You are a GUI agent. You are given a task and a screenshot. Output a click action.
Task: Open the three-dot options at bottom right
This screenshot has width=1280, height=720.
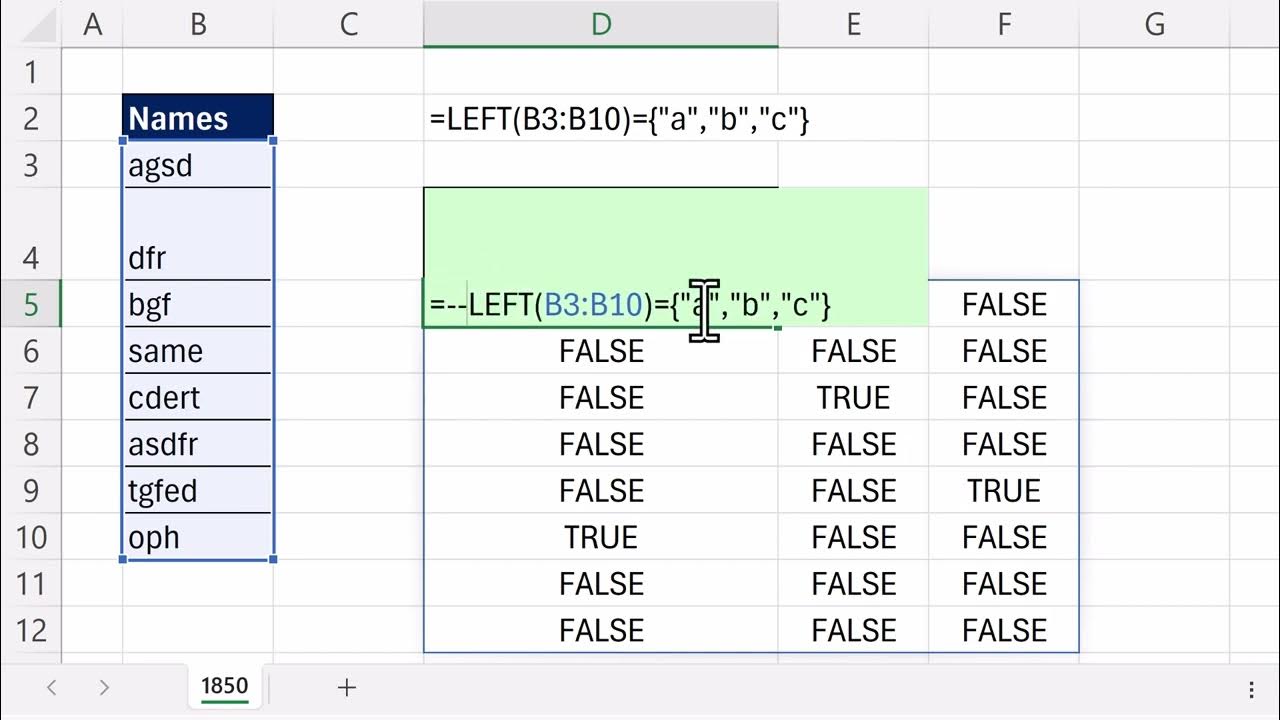pos(1251,689)
